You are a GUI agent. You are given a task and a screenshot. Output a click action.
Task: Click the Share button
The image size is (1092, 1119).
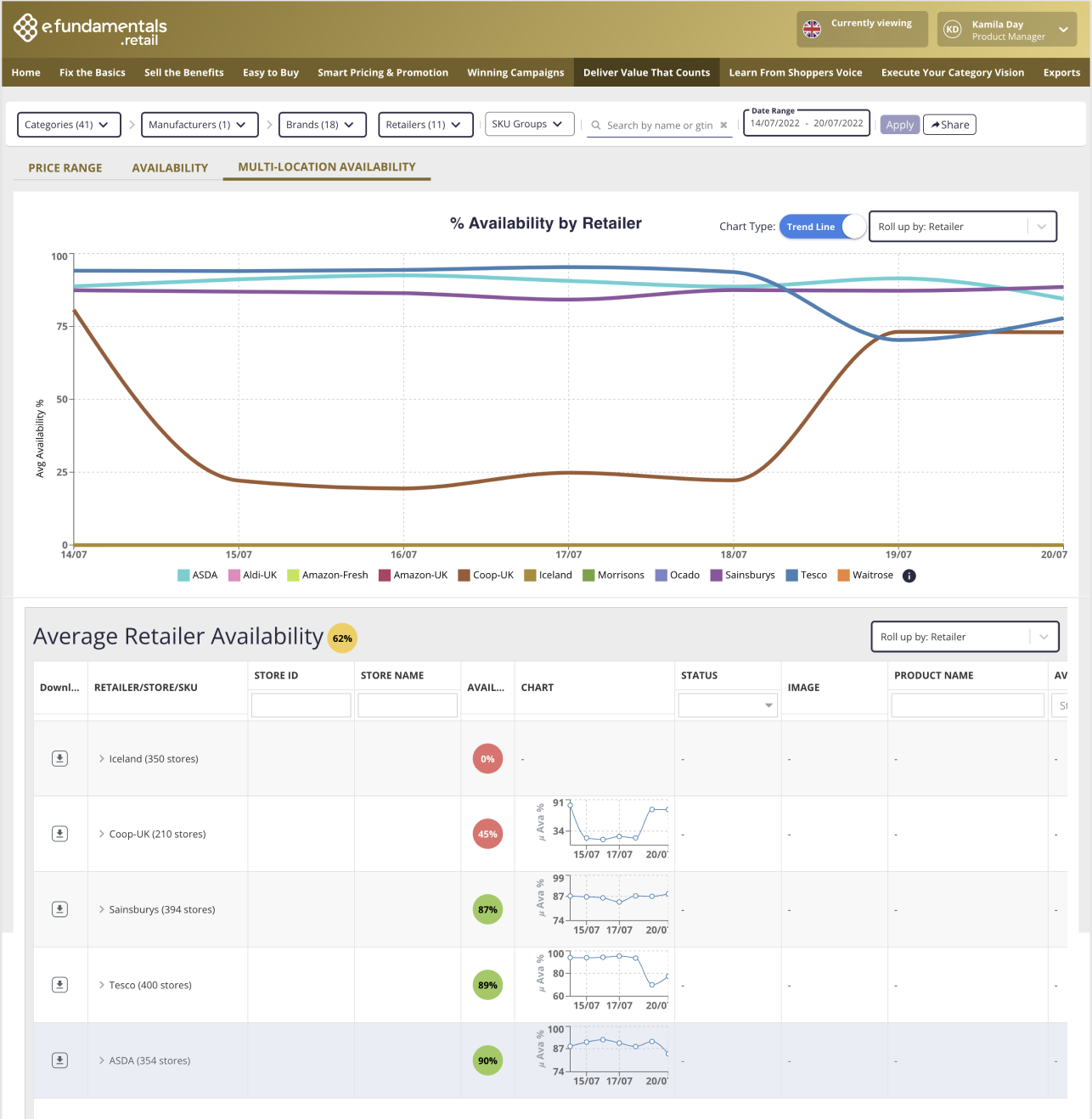pos(949,125)
